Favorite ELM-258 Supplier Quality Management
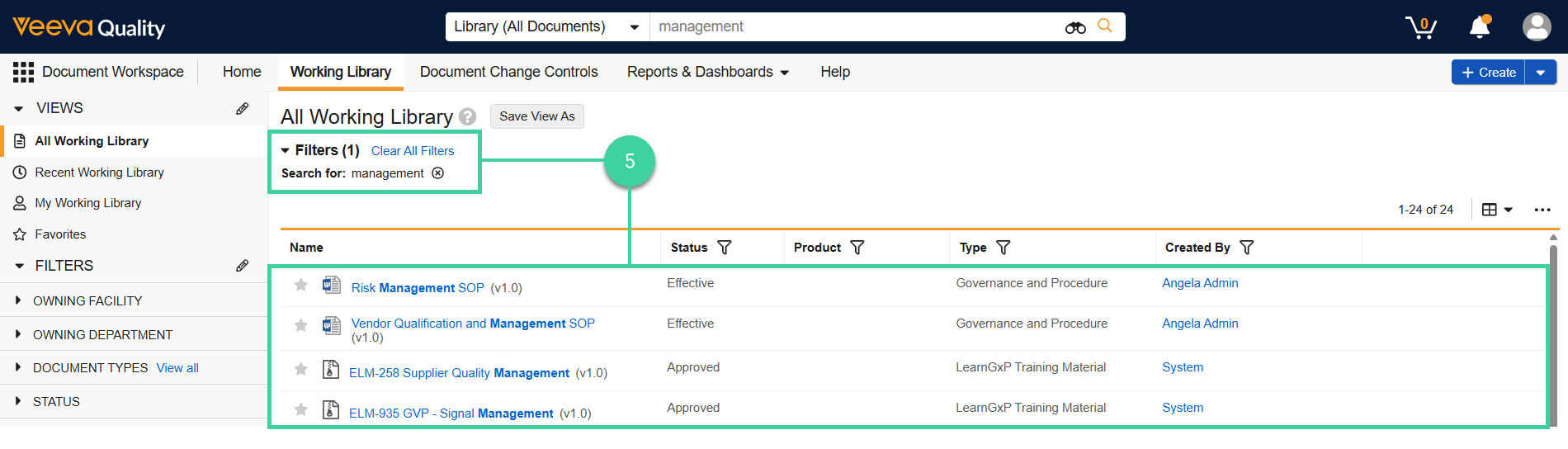Screen dimensions: 1568x449 (x=301, y=369)
